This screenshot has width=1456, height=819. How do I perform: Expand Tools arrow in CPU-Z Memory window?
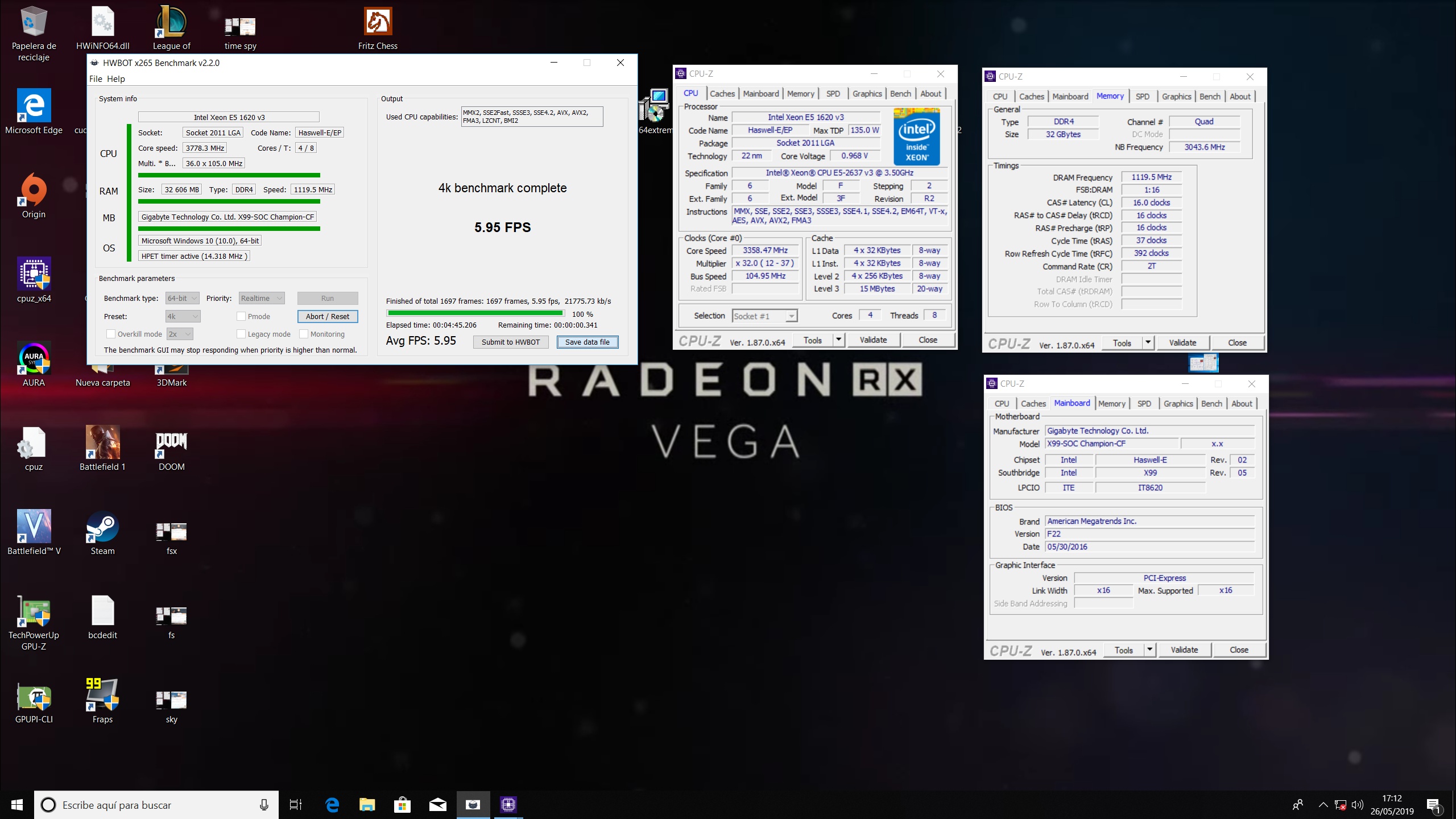coord(1148,342)
